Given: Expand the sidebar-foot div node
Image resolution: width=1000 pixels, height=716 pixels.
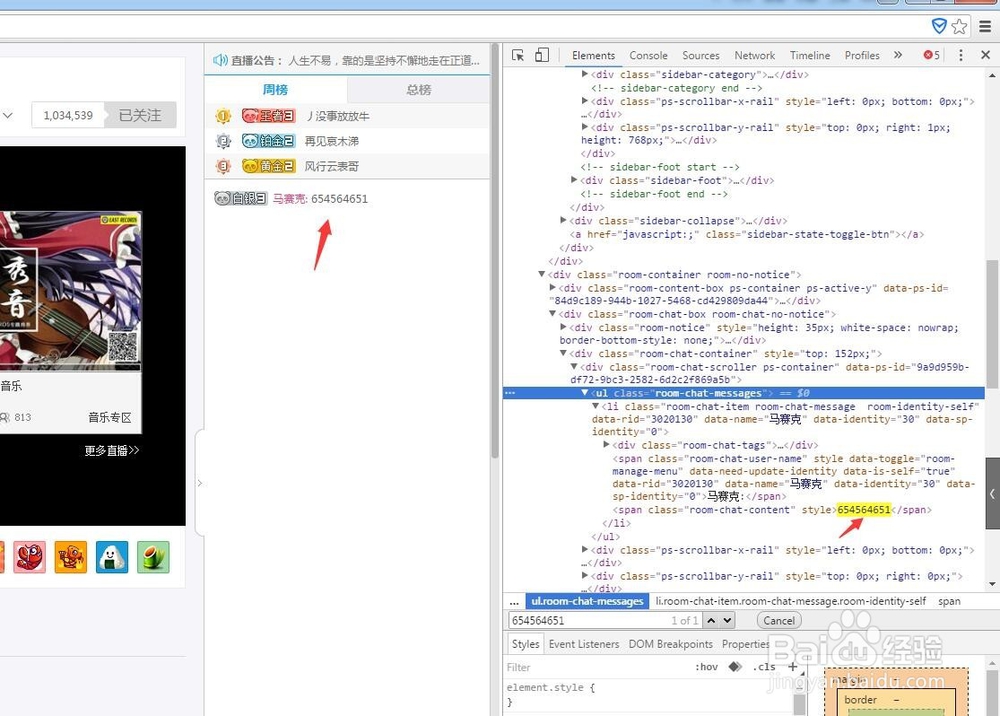Looking at the screenshot, I should (x=574, y=180).
